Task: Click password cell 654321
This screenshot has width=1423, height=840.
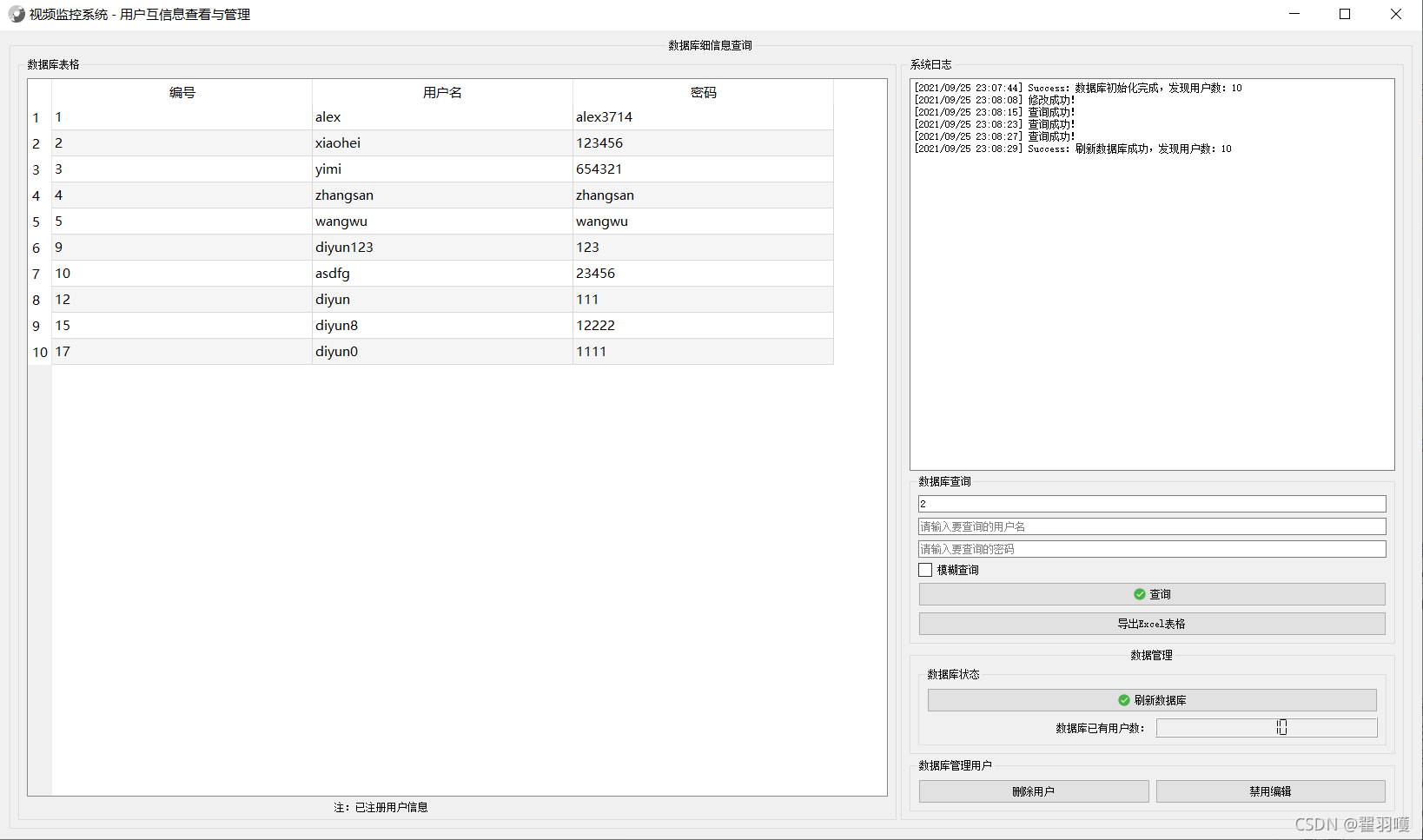Action: (704, 169)
